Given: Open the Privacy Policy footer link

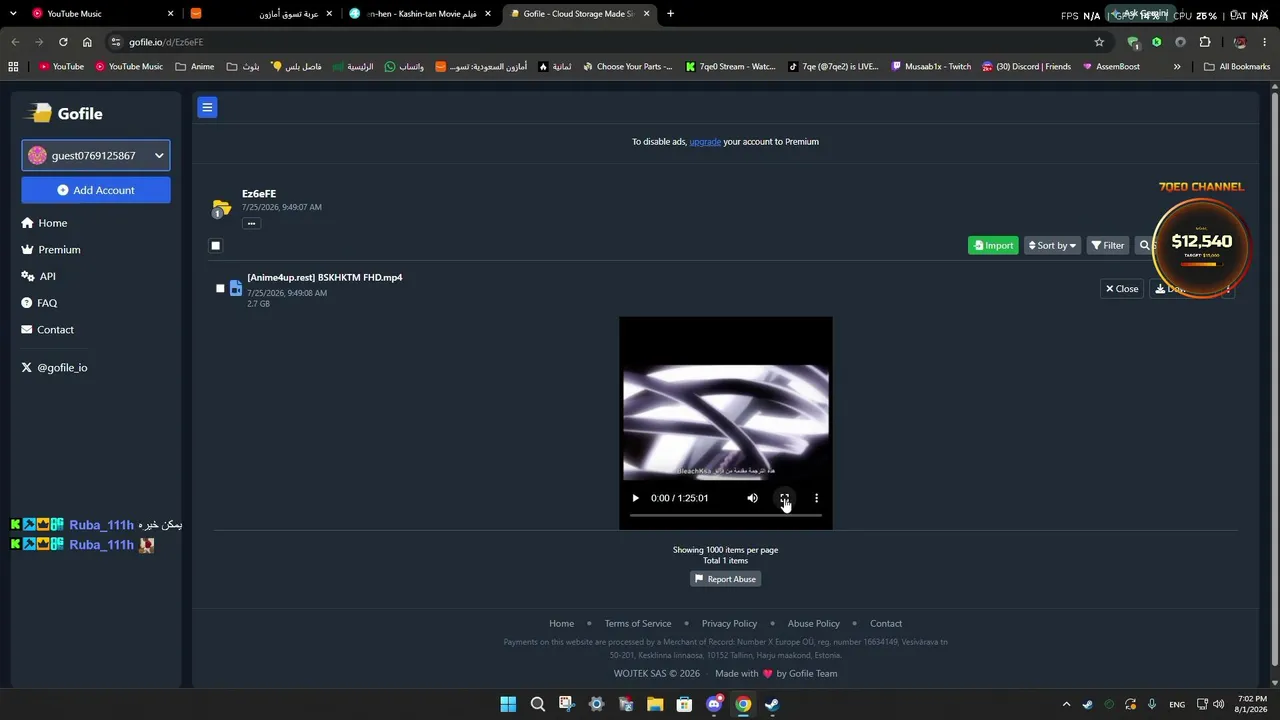Looking at the screenshot, I should click(729, 624).
